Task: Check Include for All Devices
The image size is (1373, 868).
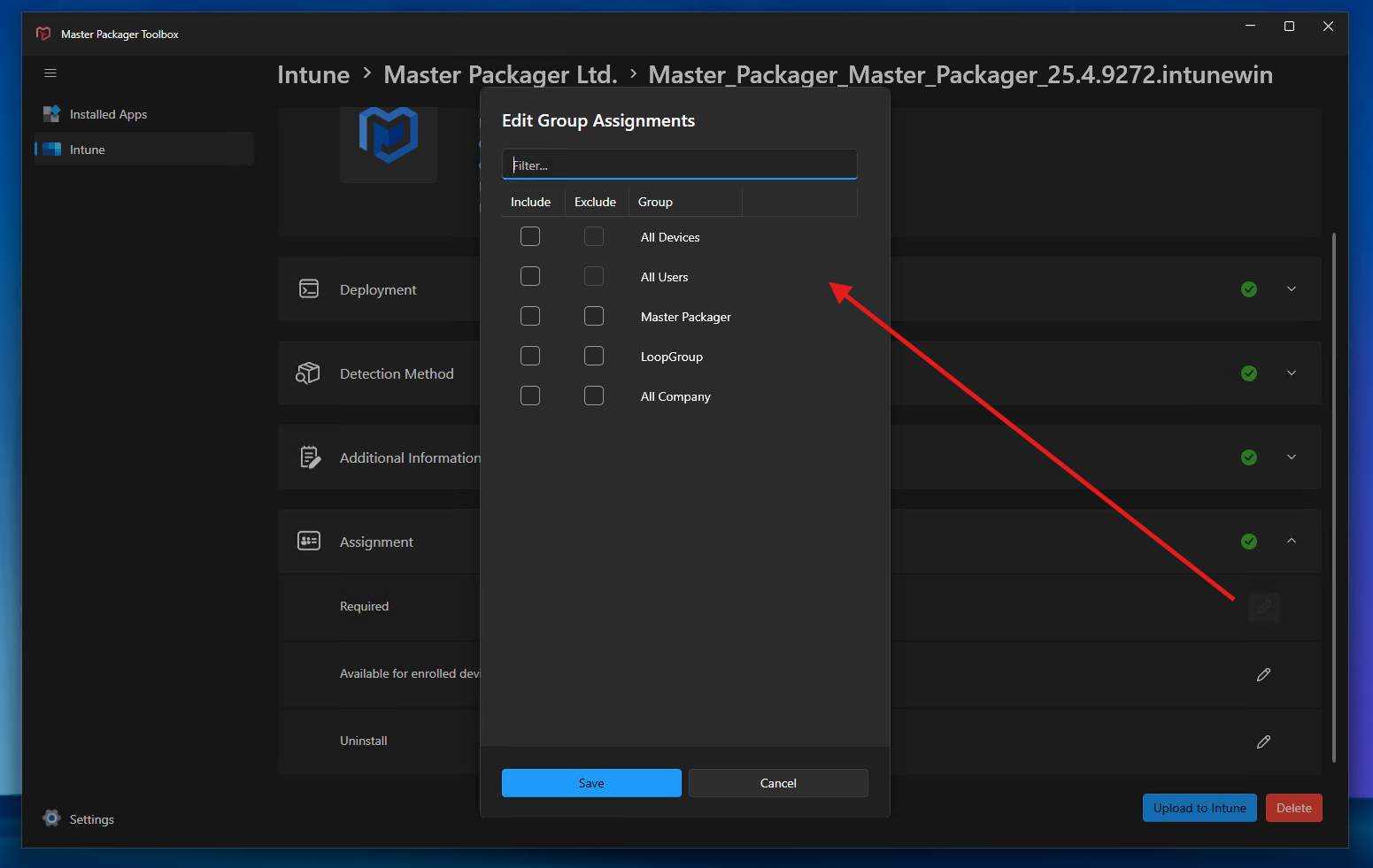Action: [x=530, y=236]
